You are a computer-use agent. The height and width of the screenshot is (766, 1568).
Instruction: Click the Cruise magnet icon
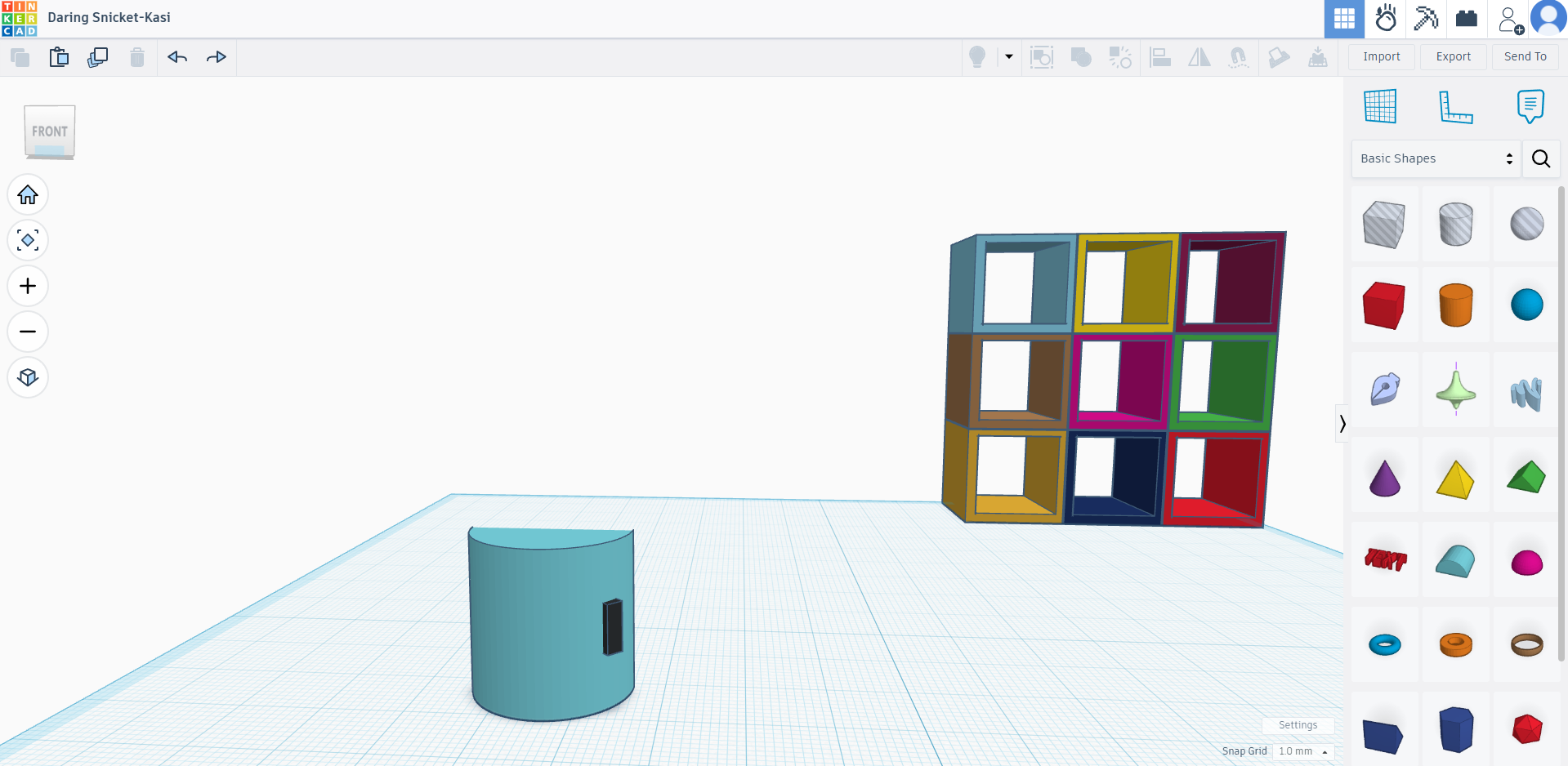pyautogui.click(x=1239, y=57)
